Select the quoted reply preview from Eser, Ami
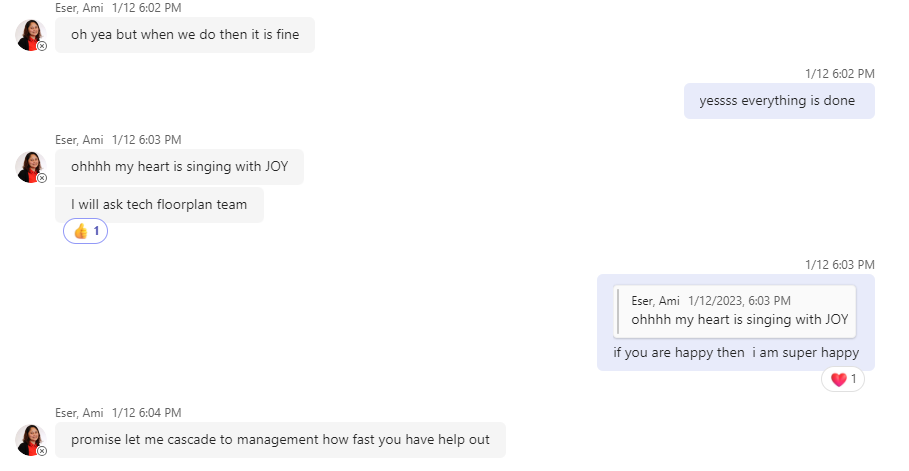Viewport: 909px width, 471px height. [735, 311]
